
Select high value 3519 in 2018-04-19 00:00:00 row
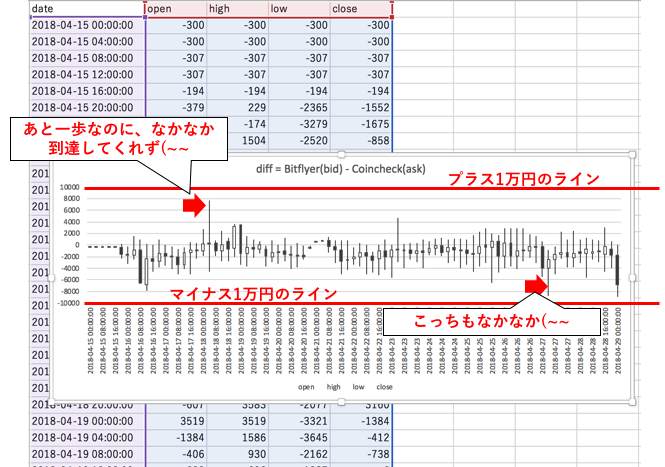(x=238, y=422)
